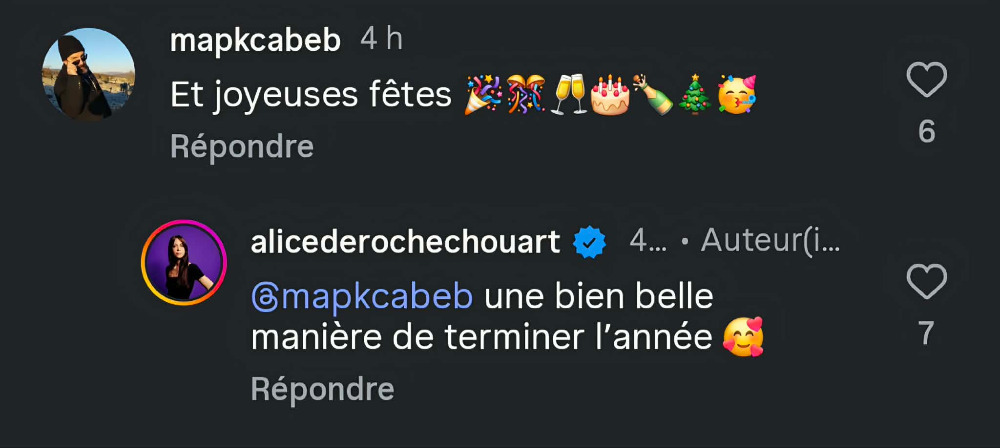Click the Threads icon before the mention
Image resolution: width=1000 pixels, height=448 pixels.
(x=265, y=298)
